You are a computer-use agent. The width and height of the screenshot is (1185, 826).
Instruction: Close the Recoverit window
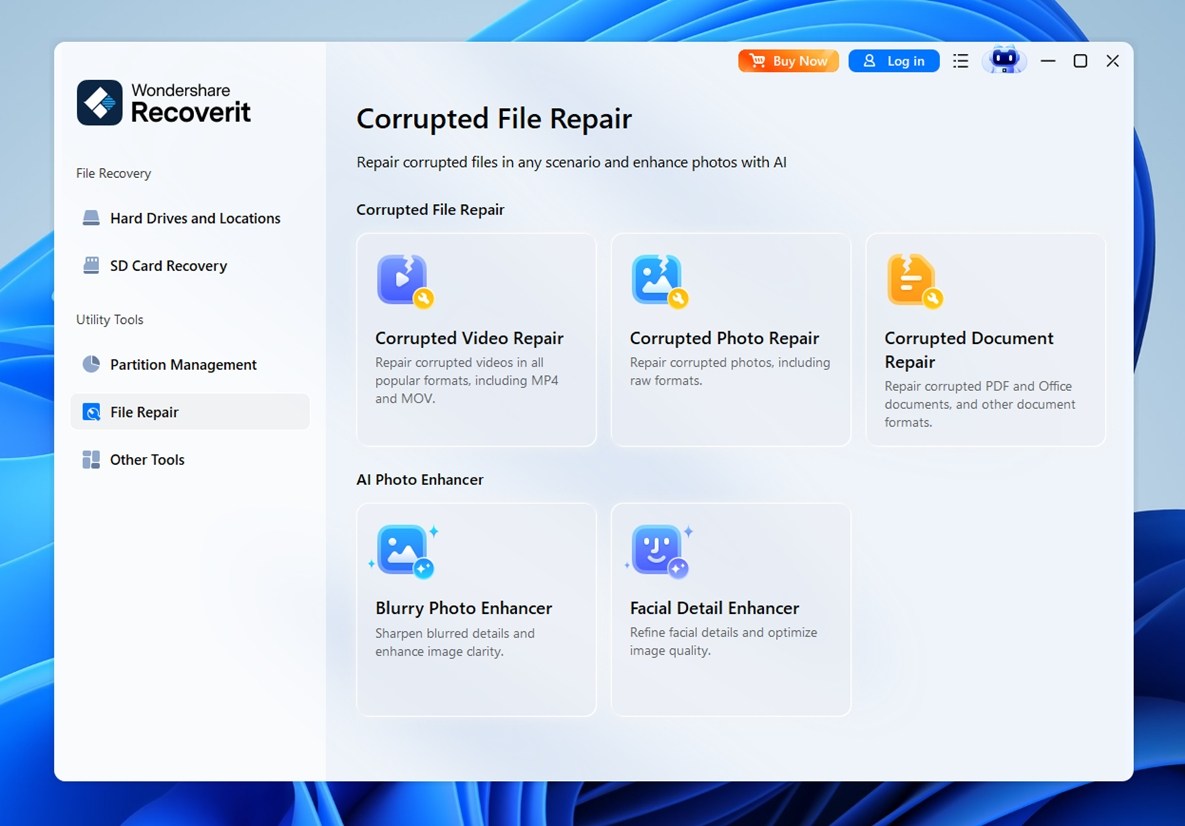(1112, 60)
